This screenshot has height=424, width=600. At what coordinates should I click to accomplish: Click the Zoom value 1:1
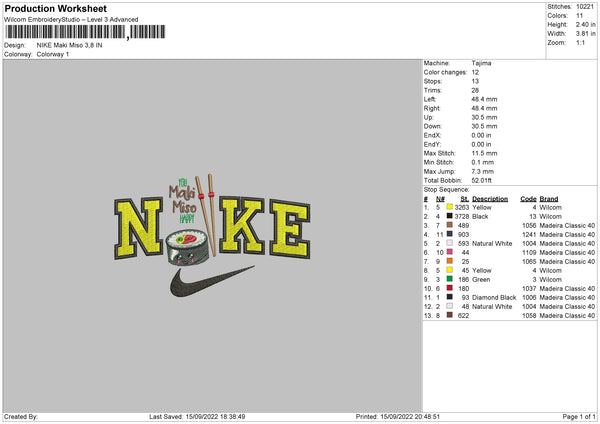pyautogui.click(x=580, y=42)
